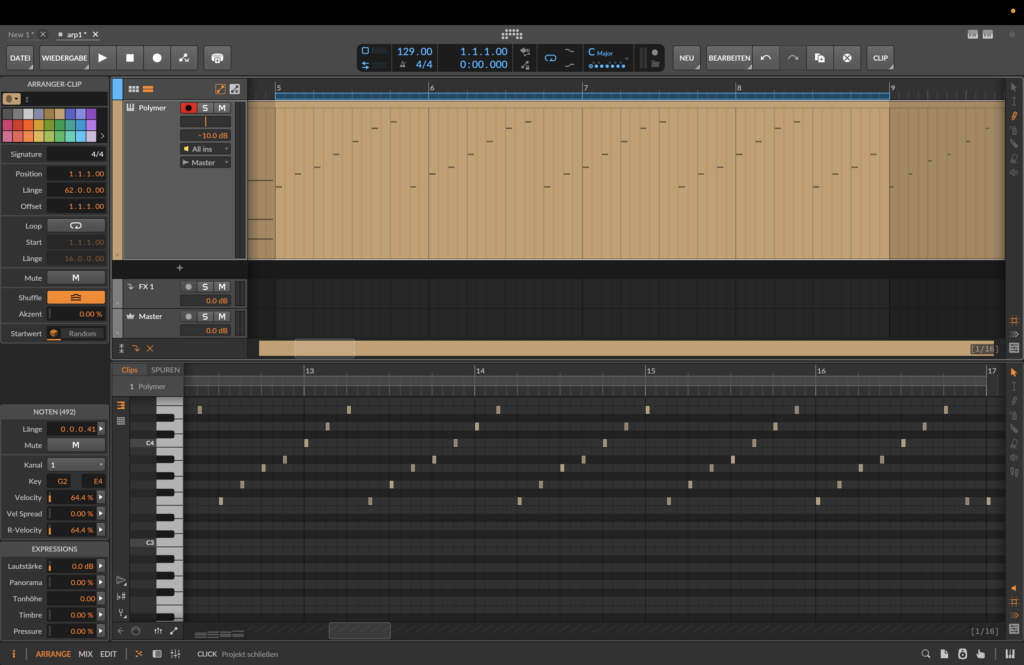This screenshot has height=665, width=1024.
Task: Open the All ins input dropdown
Action: 205,149
